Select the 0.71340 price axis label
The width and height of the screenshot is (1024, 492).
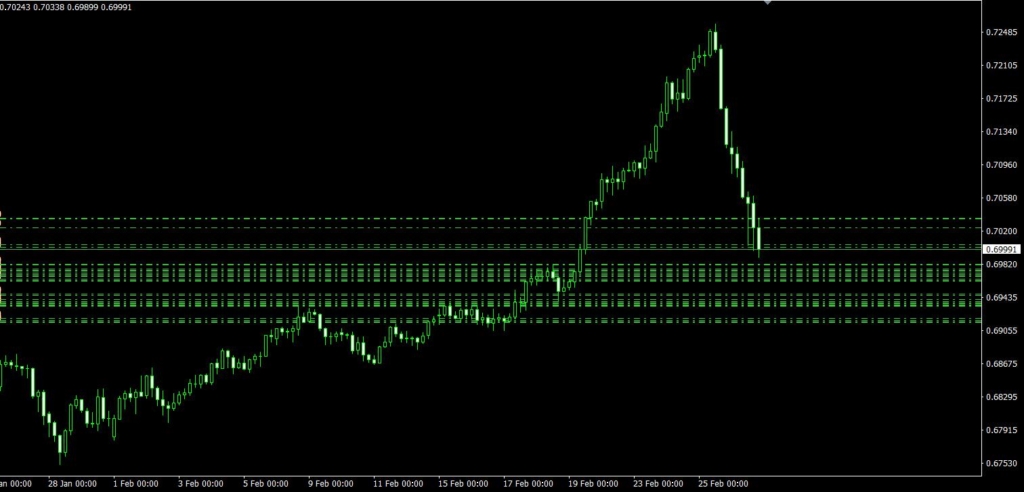pyautogui.click(x=1001, y=132)
